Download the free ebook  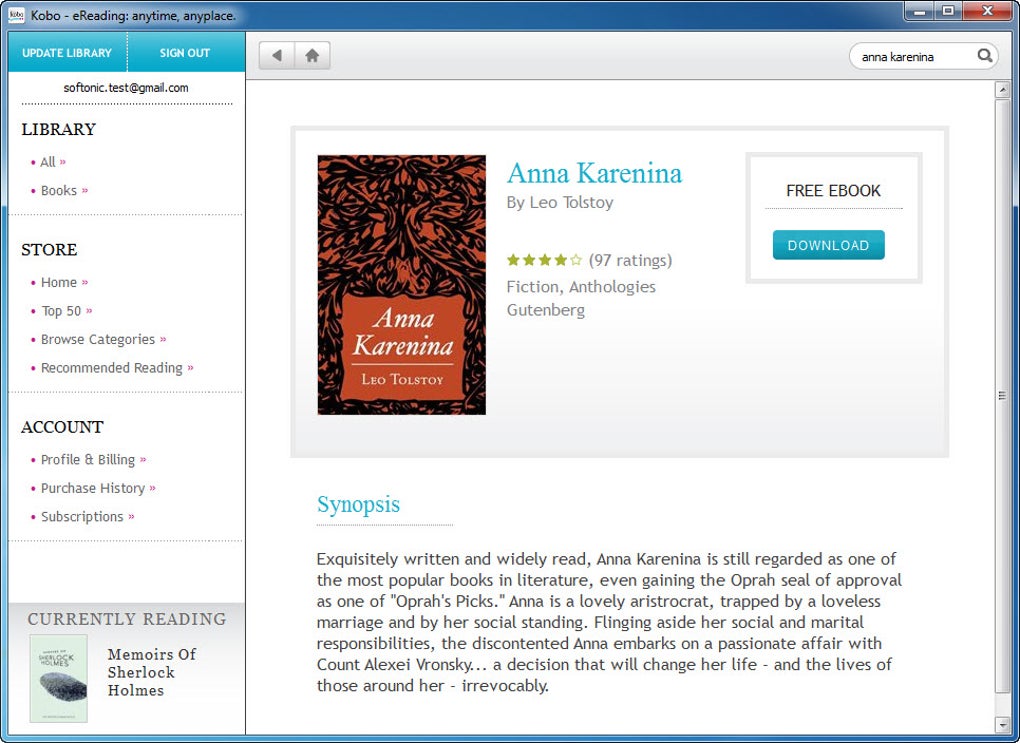(x=828, y=245)
